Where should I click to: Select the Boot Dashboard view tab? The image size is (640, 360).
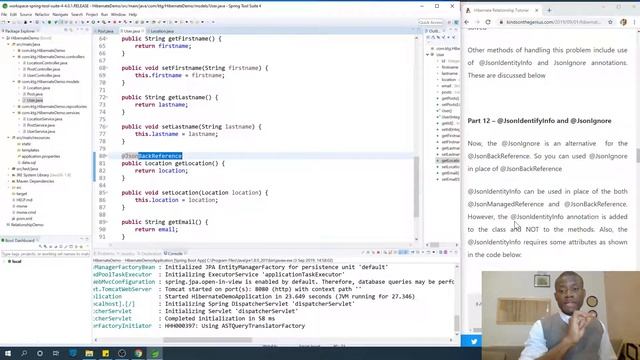click(x=19, y=240)
